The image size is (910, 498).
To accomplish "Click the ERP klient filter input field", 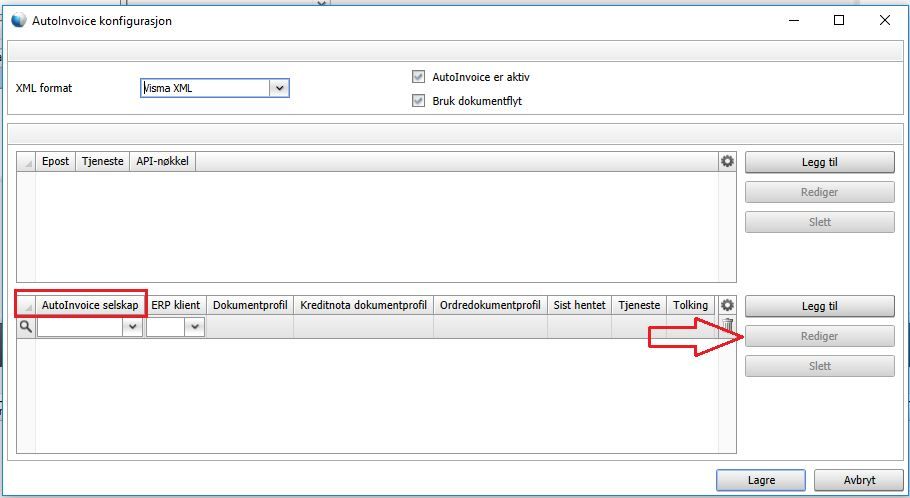I will [x=166, y=327].
